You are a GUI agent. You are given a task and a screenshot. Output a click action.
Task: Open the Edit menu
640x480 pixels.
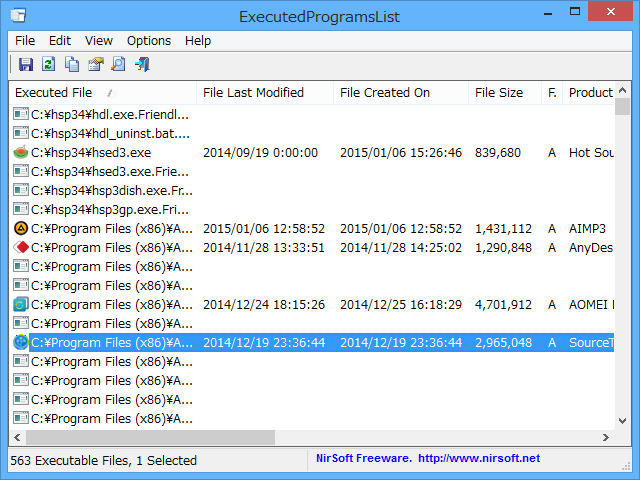(x=60, y=41)
